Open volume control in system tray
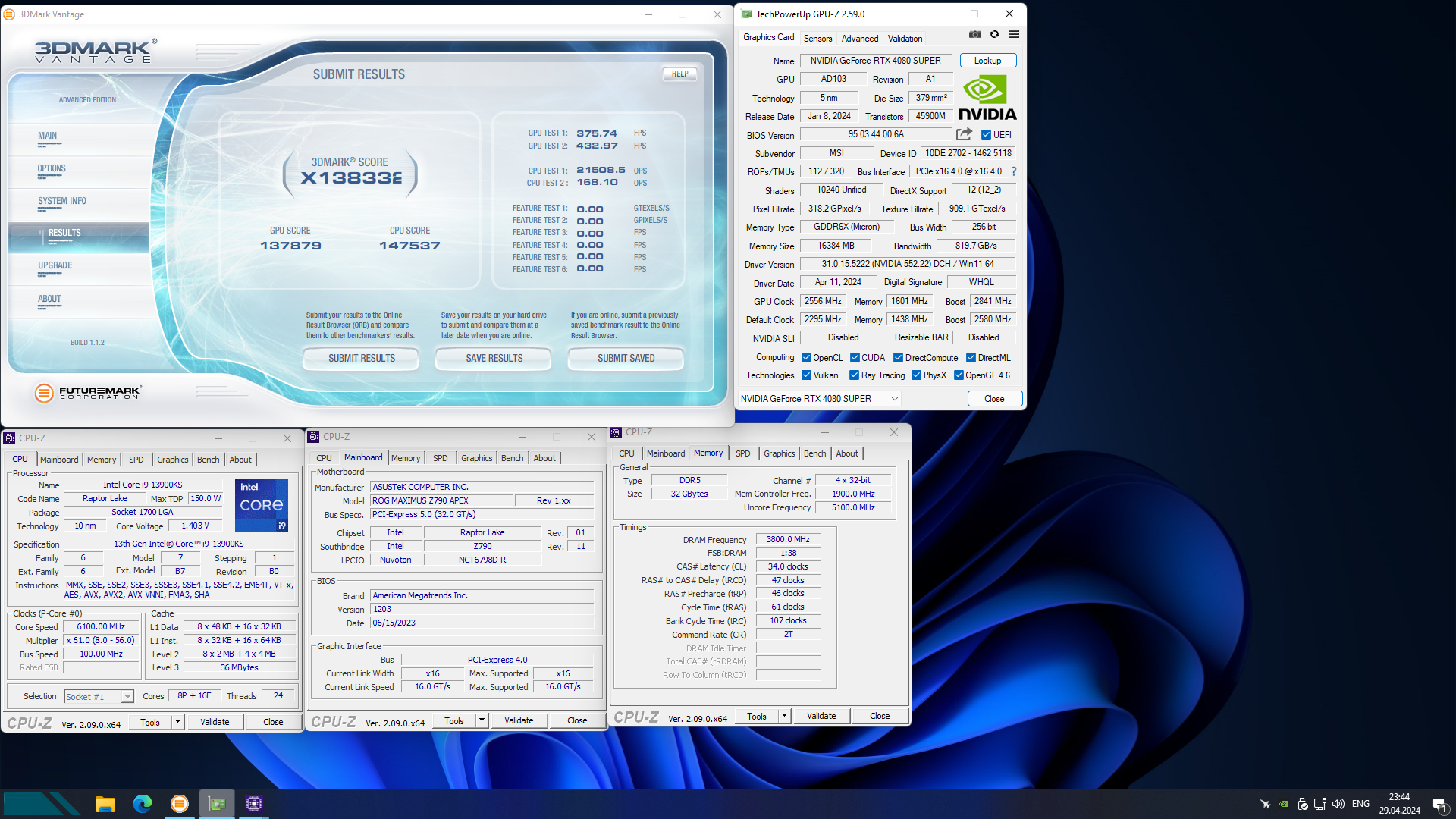Viewport: 1456px width, 819px height. [1338, 804]
